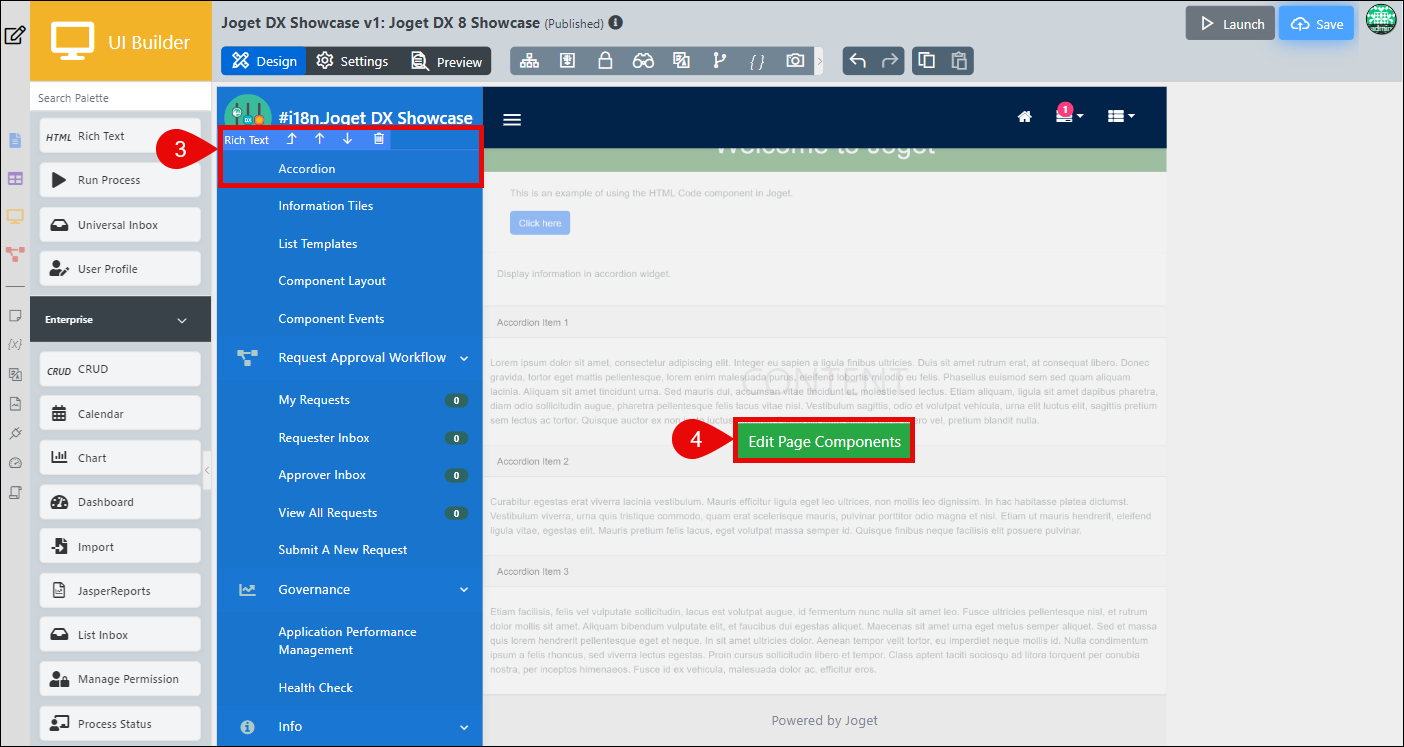
Task: Select the Dashboard palette item
Action: (x=120, y=502)
